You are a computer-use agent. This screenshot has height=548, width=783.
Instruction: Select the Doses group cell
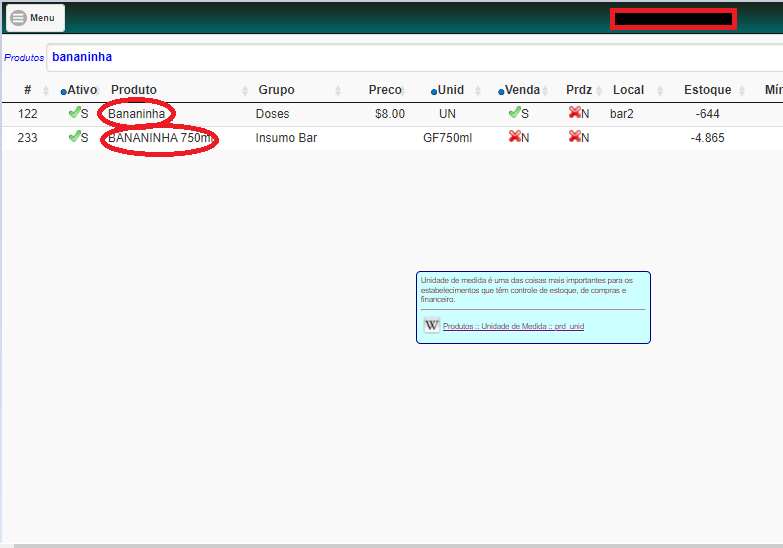272,114
